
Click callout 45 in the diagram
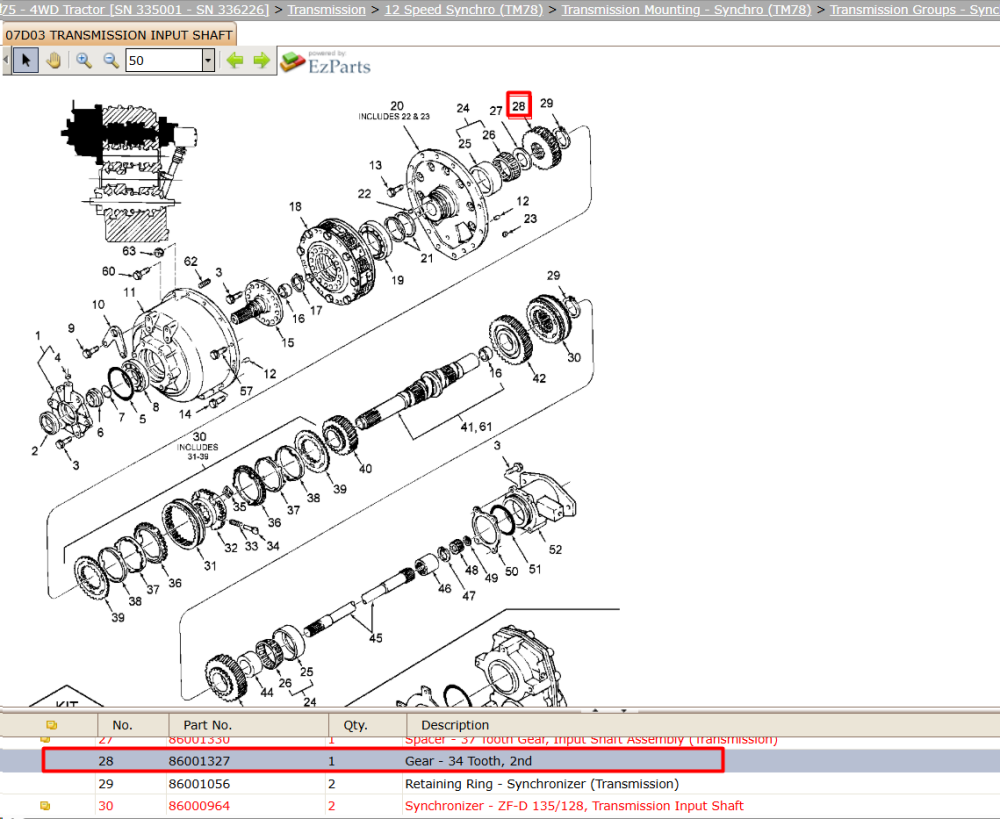(375, 638)
